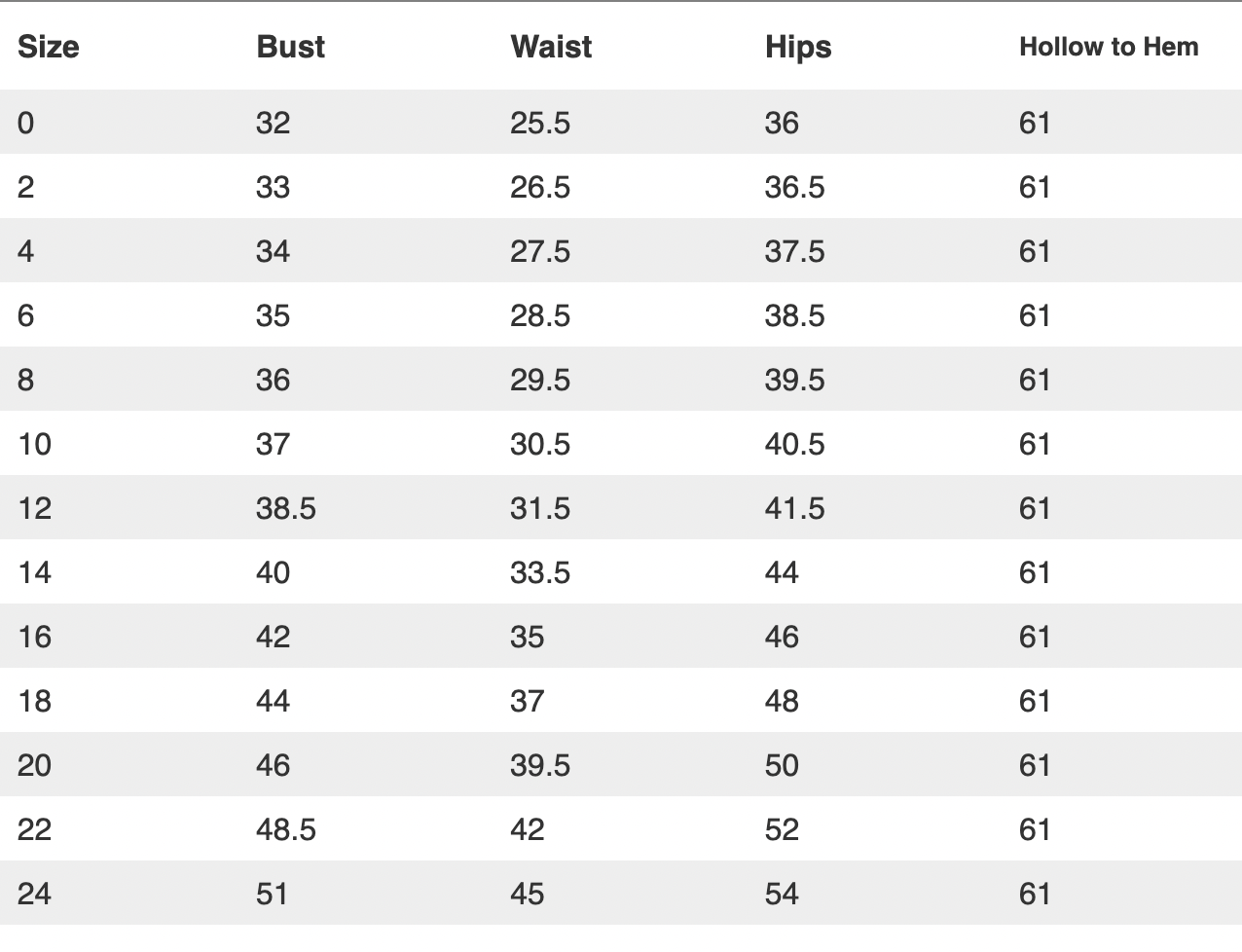The width and height of the screenshot is (1242, 952).
Task: Click the Hollow to Hem header
Action: click(1109, 47)
